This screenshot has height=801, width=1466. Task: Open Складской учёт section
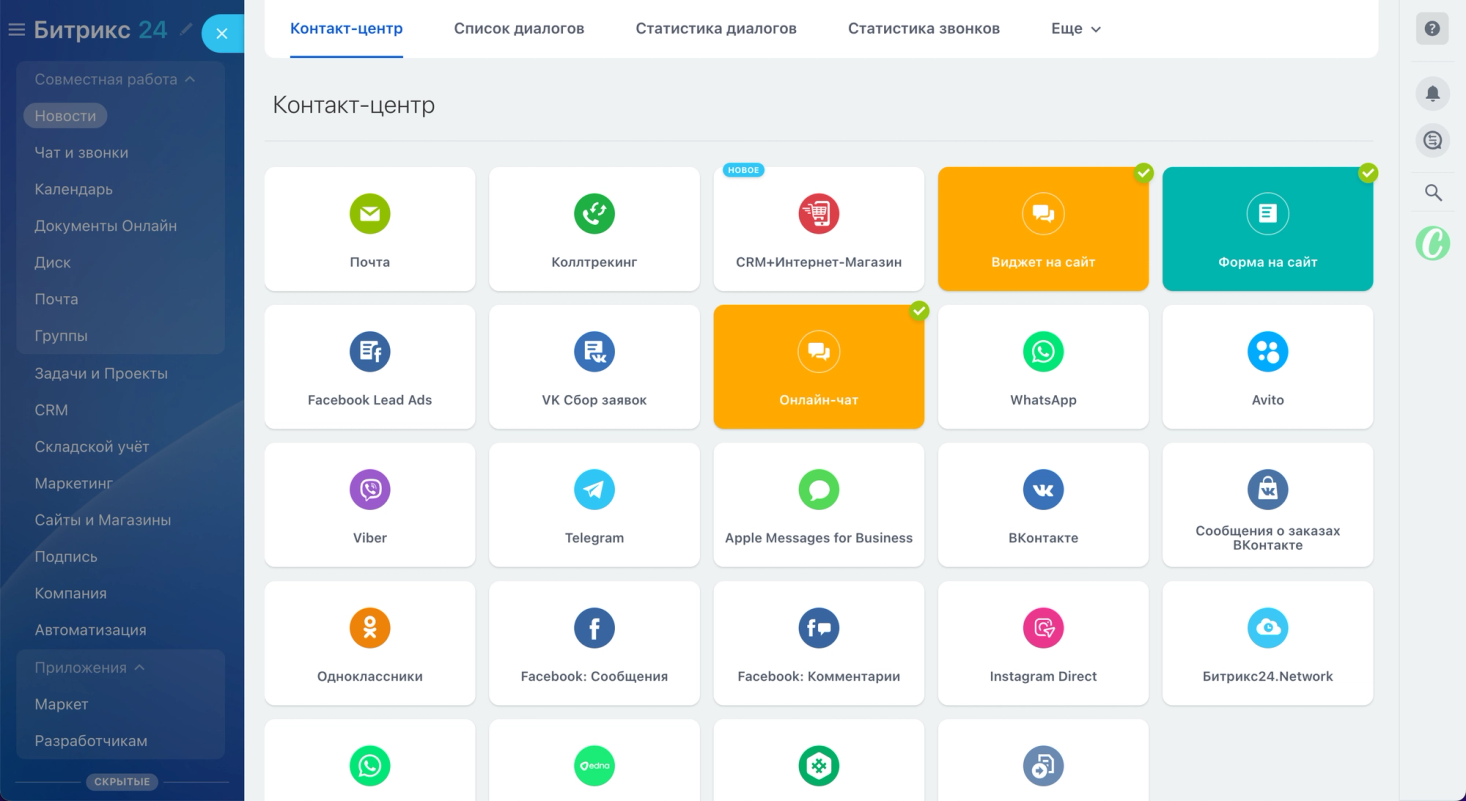92,447
